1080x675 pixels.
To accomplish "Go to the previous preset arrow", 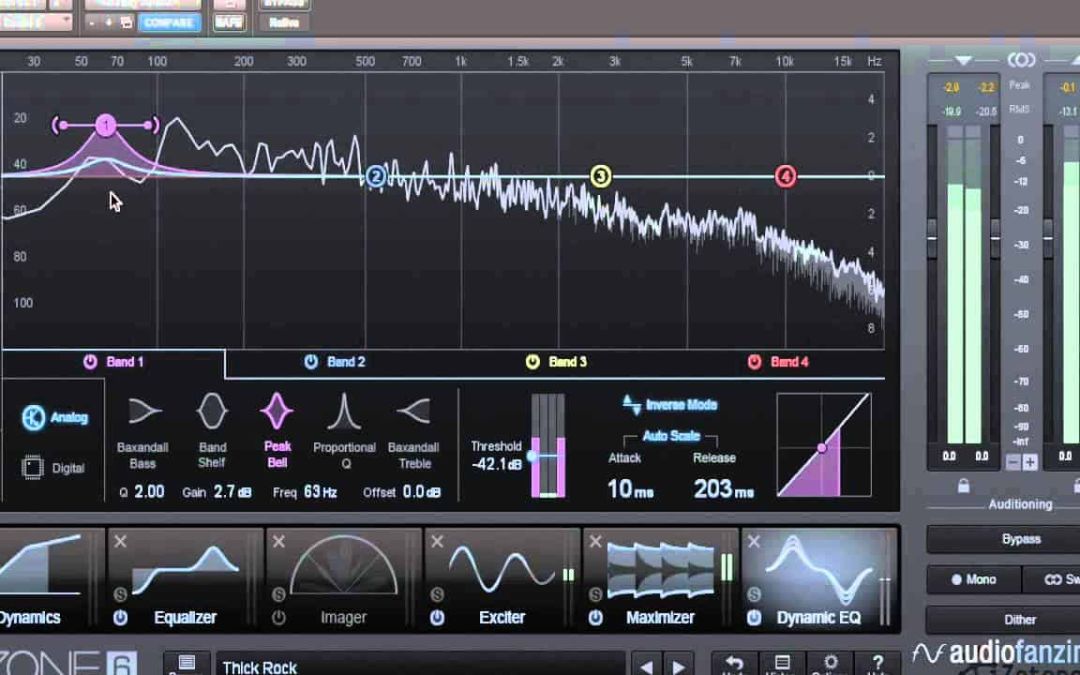I will click(646, 665).
